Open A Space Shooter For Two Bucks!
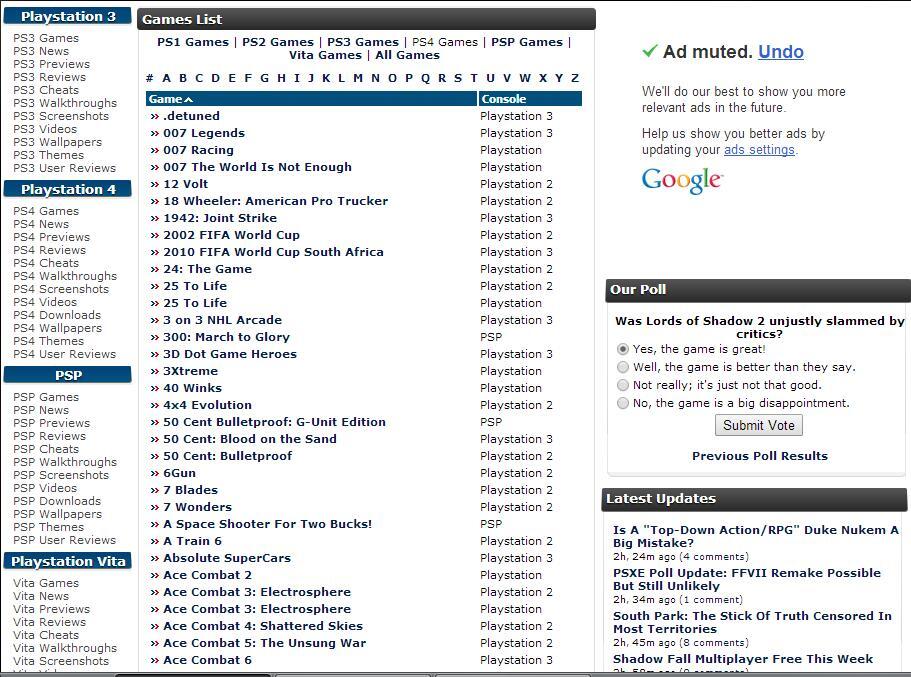Screen dimensions: 911x677 click(267, 524)
